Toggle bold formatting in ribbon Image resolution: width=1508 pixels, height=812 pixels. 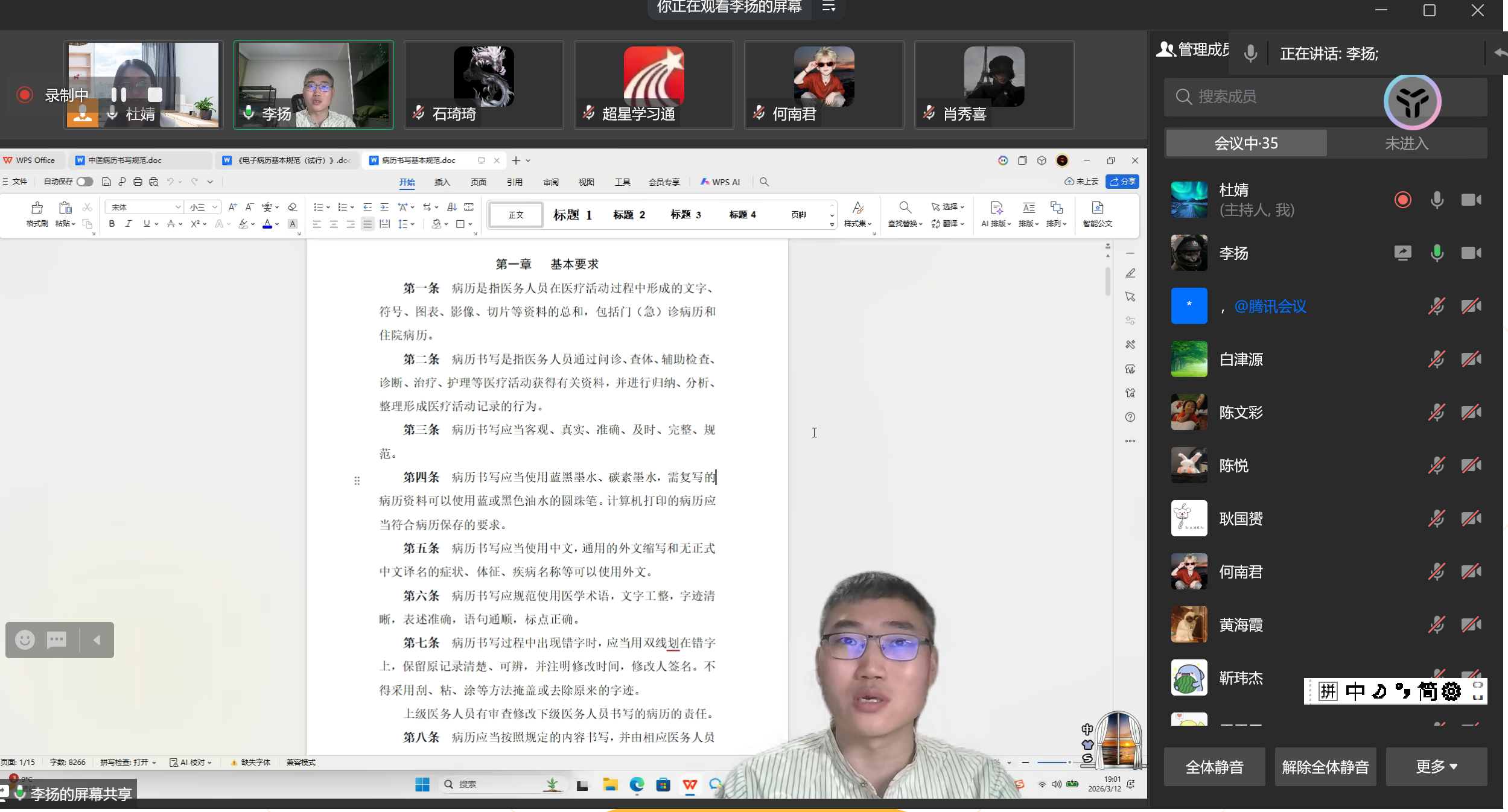tap(112, 224)
